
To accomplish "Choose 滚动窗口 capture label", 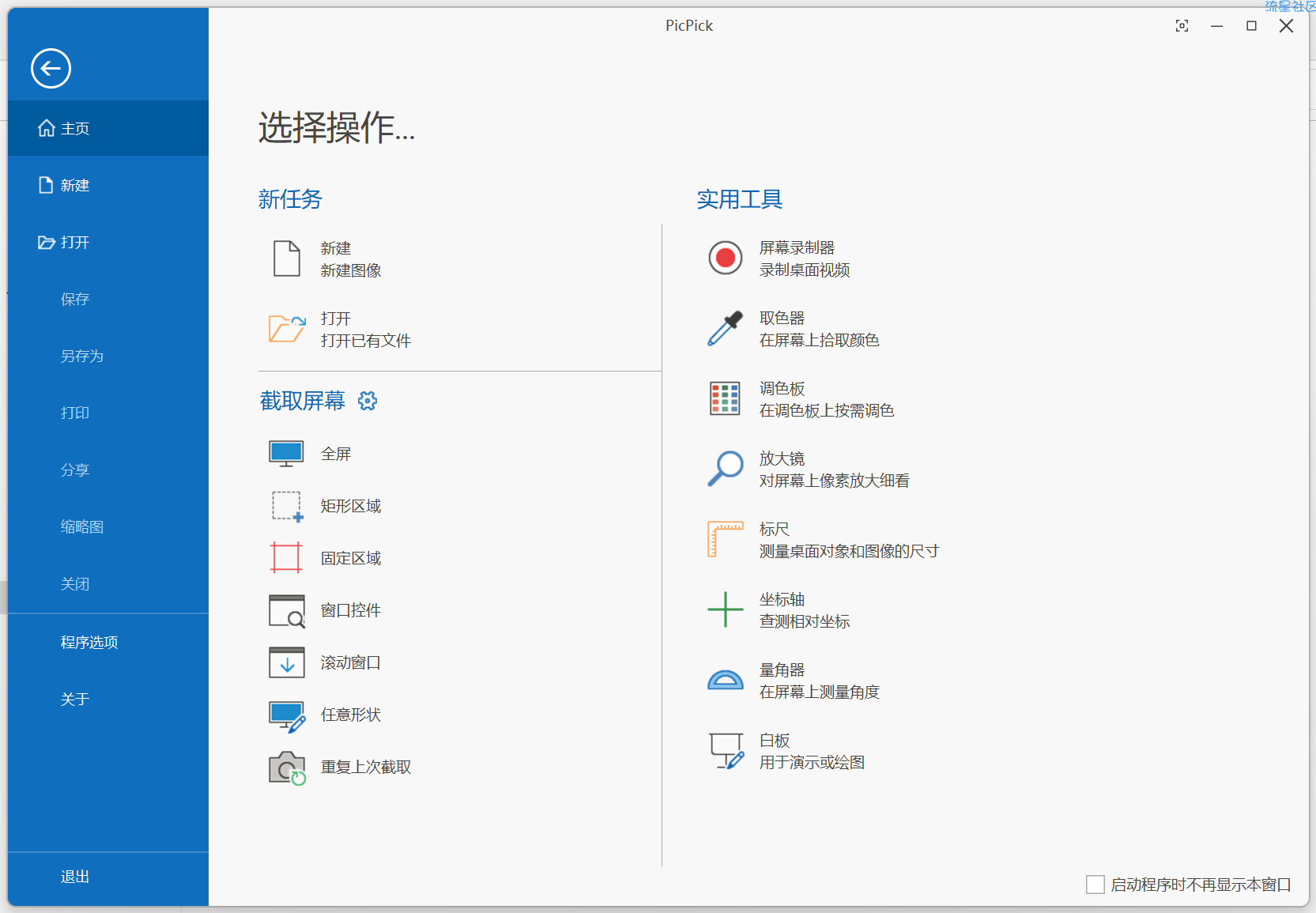I will tap(351, 662).
